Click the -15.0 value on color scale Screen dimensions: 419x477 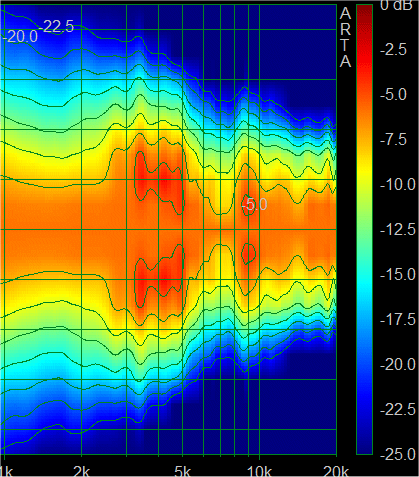[x=398, y=275]
